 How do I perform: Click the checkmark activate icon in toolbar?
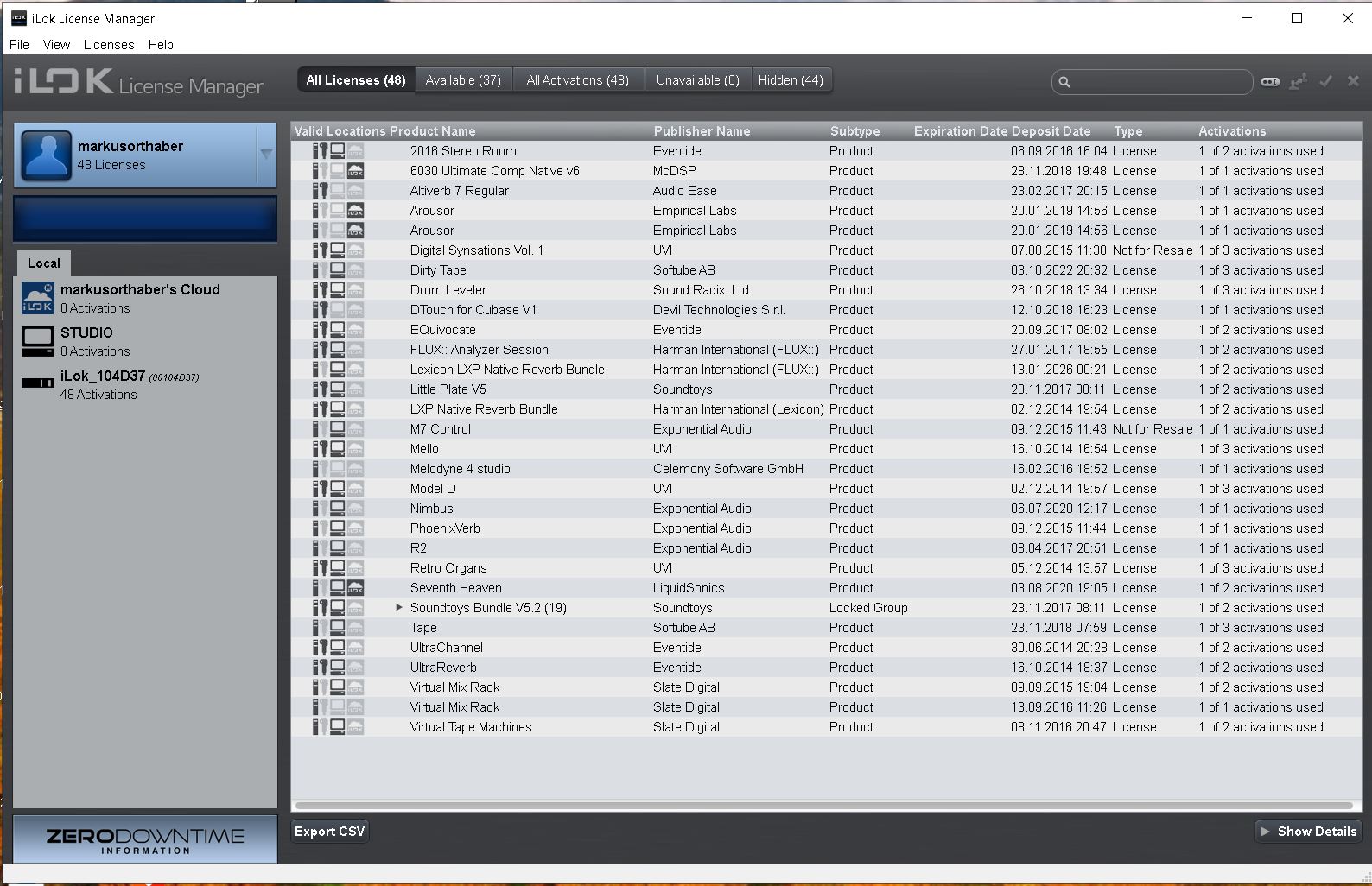(x=1326, y=81)
